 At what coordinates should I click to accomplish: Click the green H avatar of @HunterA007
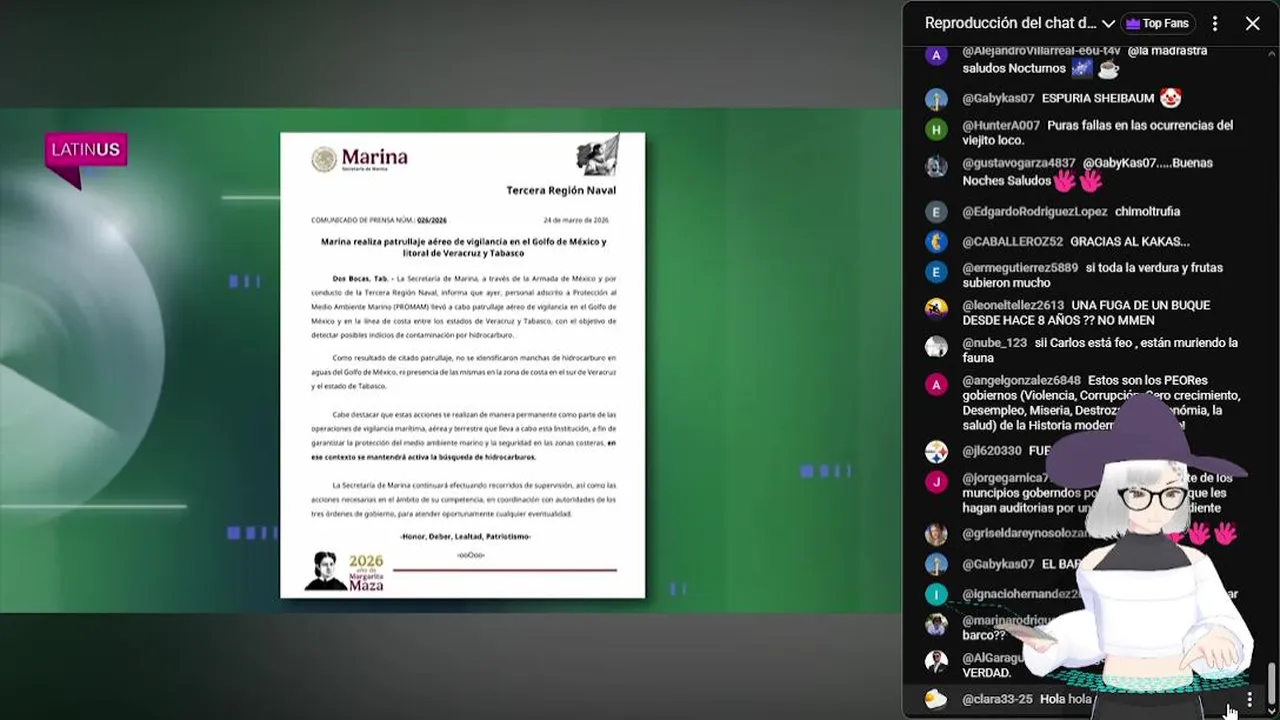[936, 129]
